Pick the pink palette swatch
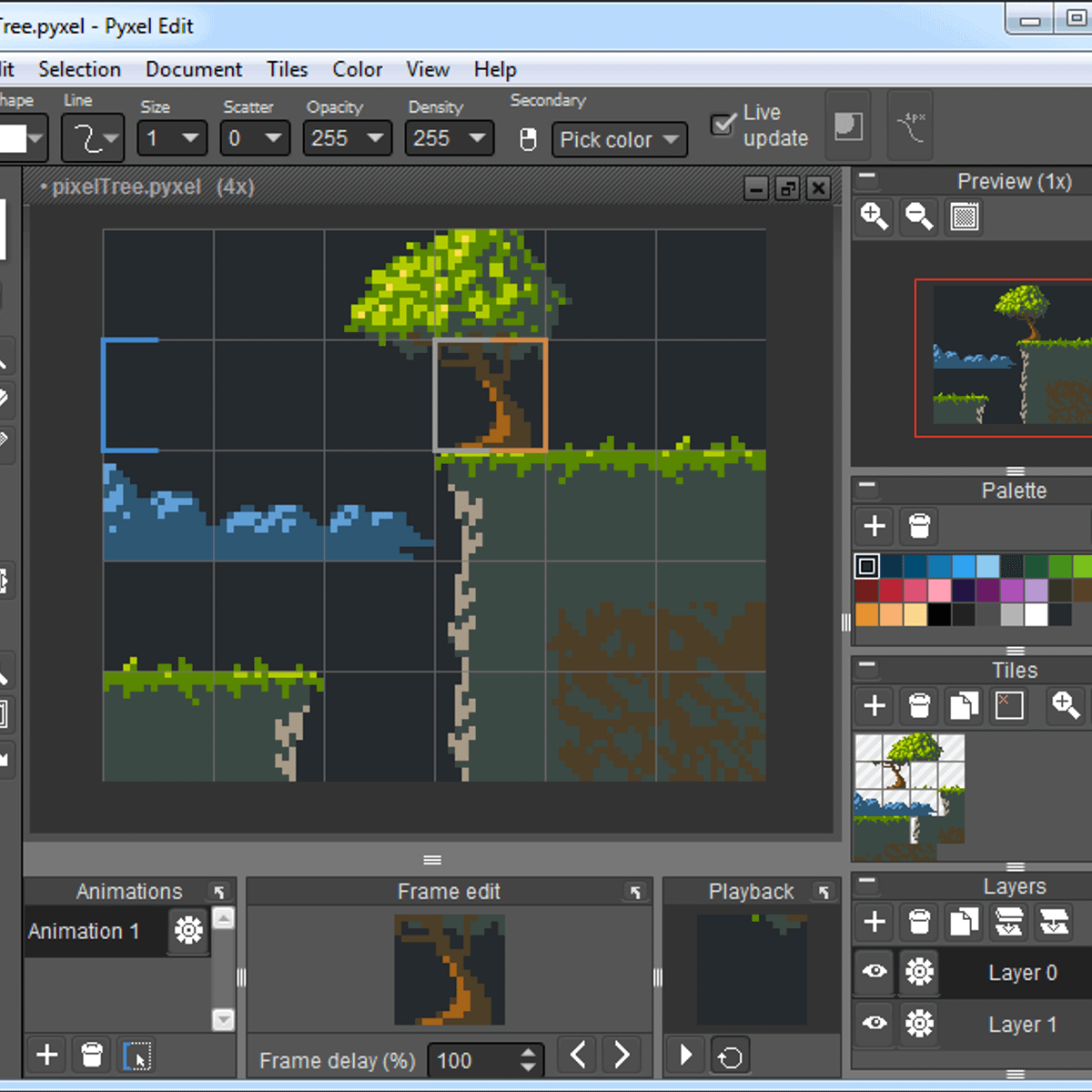Viewport: 1092px width, 1092px height. pyautogui.click(x=940, y=591)
